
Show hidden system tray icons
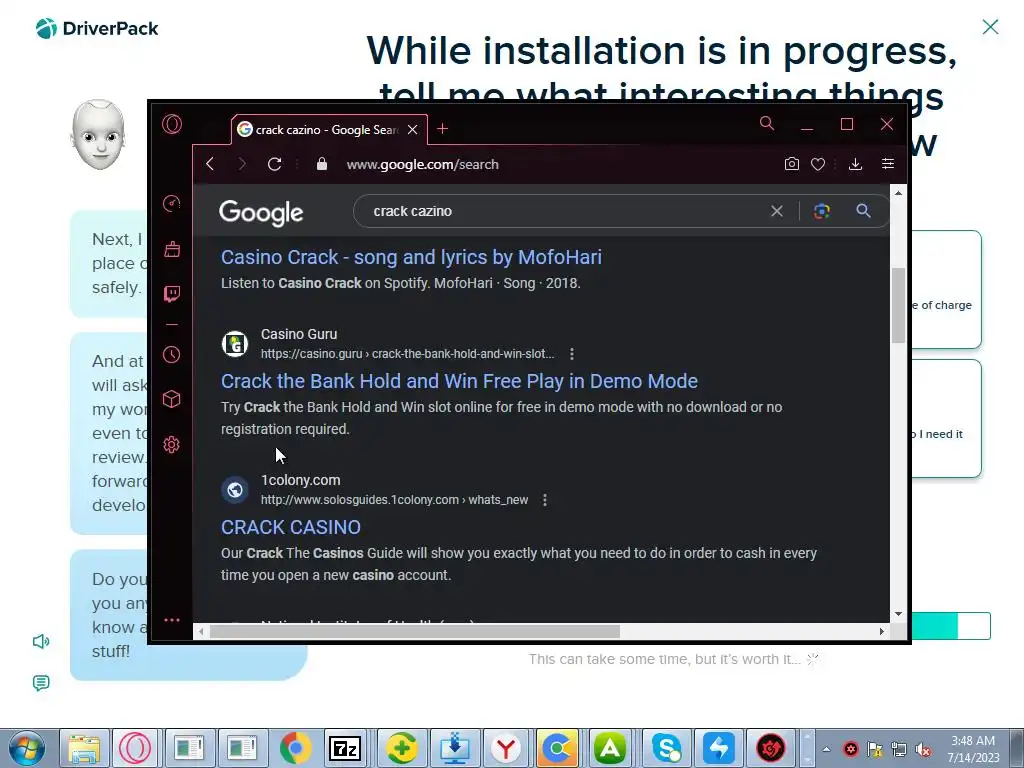(x=827, y=749)
